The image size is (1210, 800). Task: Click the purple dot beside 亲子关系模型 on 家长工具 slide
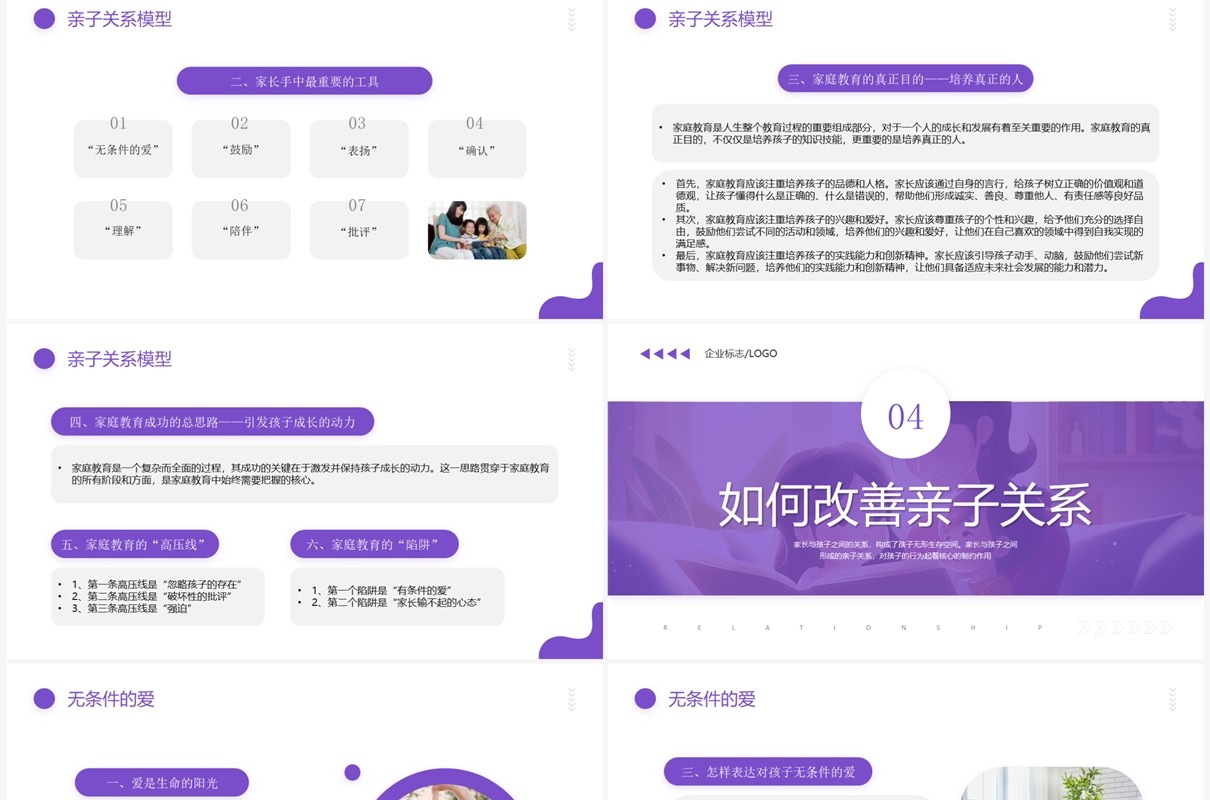click(44, 19)
